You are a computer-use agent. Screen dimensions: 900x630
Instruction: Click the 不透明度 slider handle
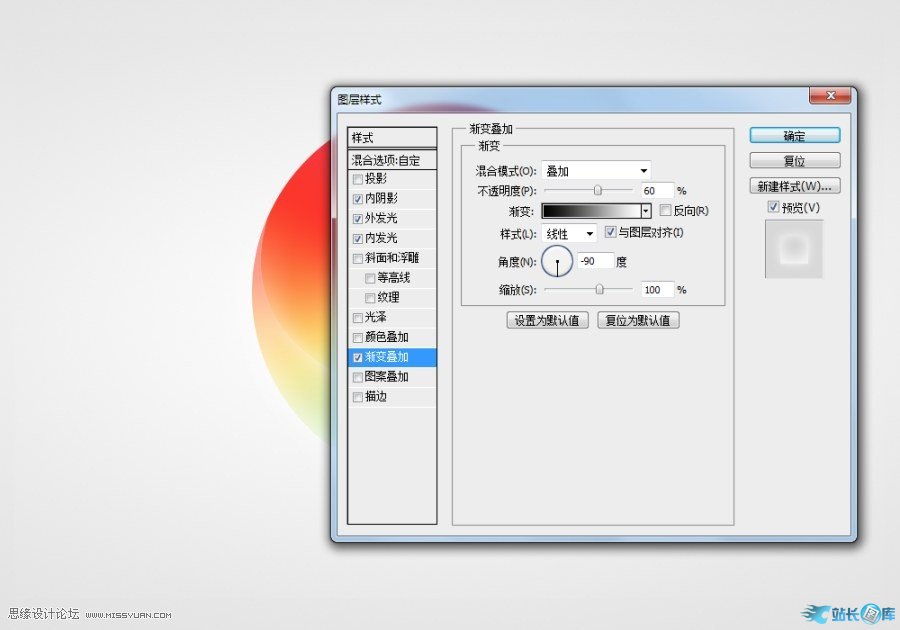pyautogui.click(x=598, y=190)
